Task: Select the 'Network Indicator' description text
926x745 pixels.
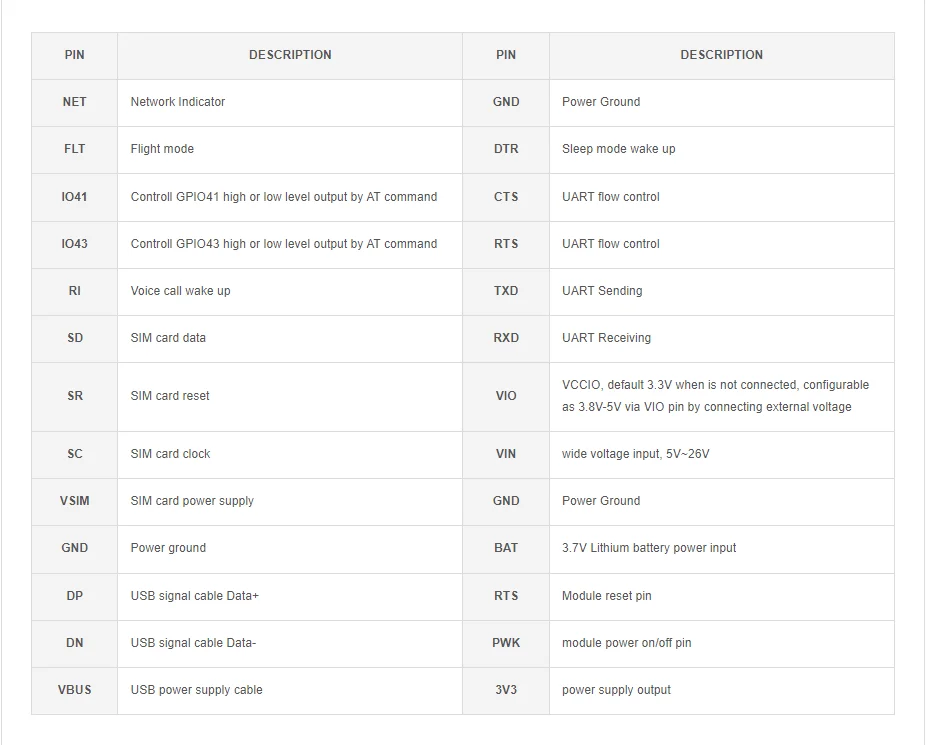Action: pos(178,102)
